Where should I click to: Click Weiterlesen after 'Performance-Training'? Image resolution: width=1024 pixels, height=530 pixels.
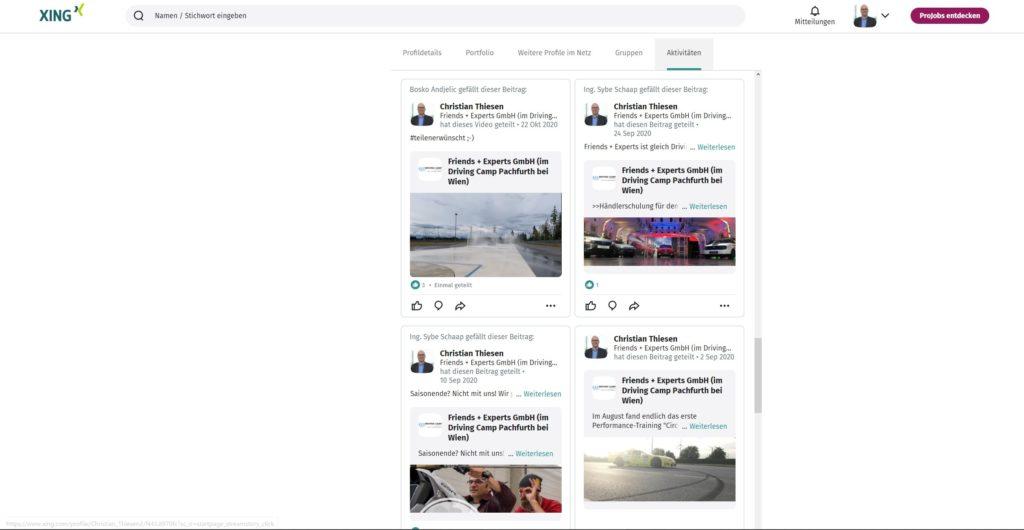click(708, 426)
